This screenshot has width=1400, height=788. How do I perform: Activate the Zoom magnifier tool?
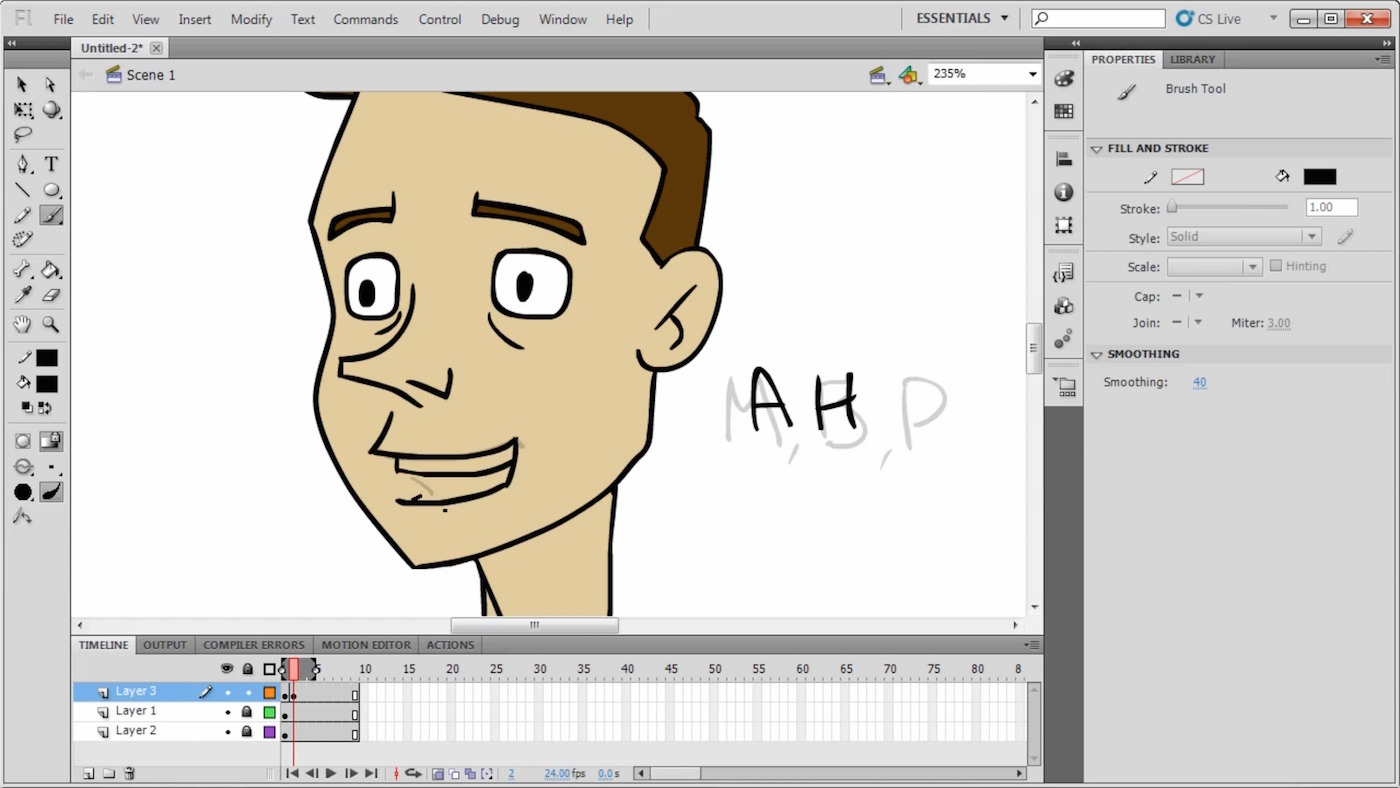click(x=51, y=324)
